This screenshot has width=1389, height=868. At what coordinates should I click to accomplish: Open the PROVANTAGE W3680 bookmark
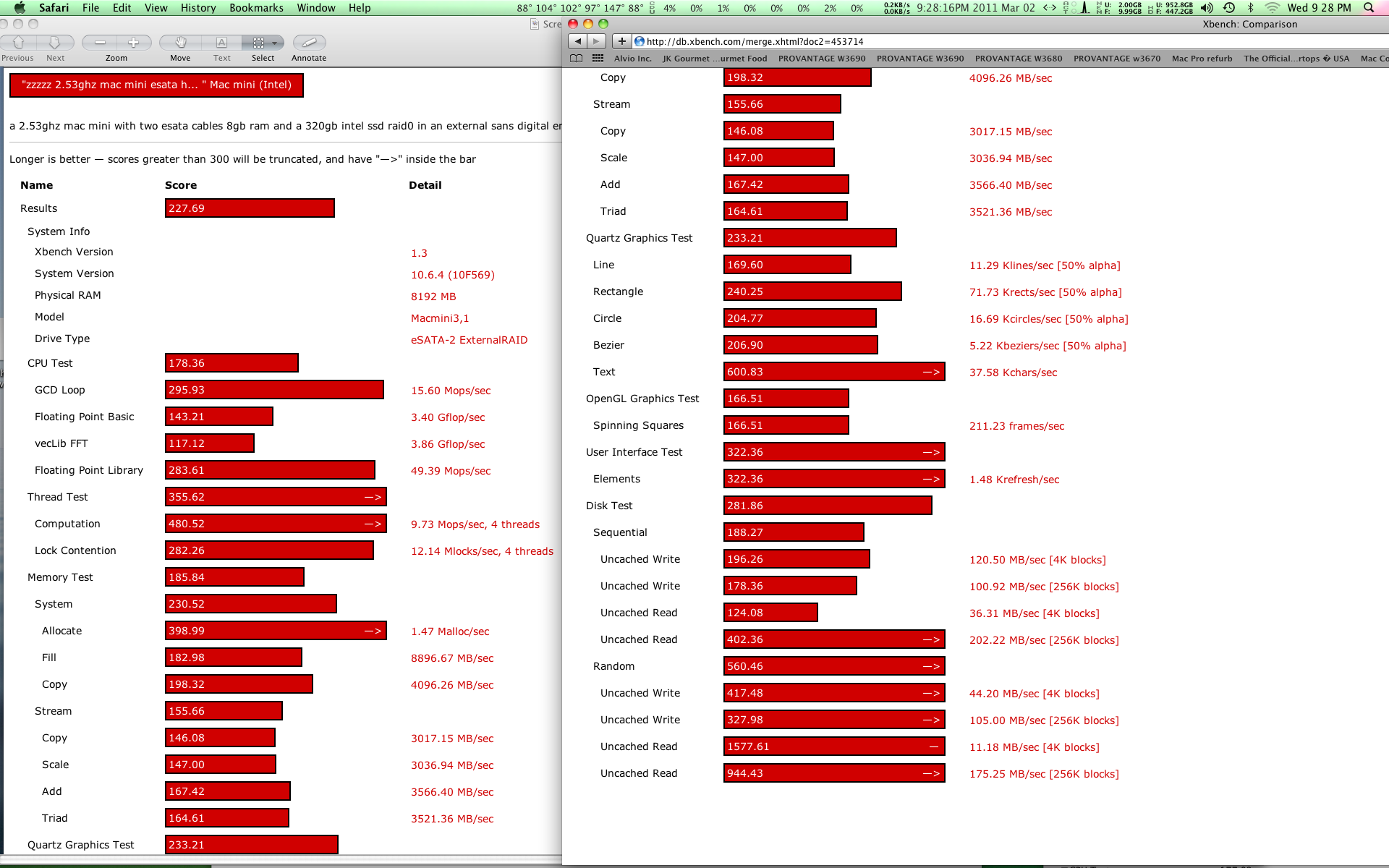pyautogui.click(x=1019, y=59)
